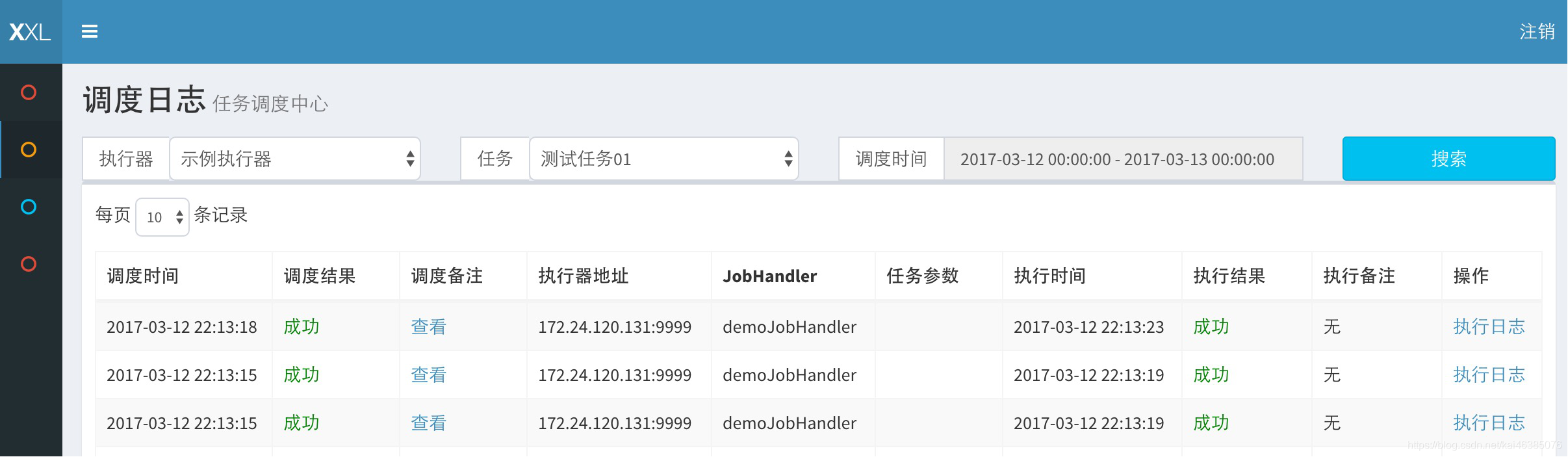The height and width of the screenshot is (457, 1568).
Task: Click 查看 in the 22:13:18 row
Action: (429, 326)
